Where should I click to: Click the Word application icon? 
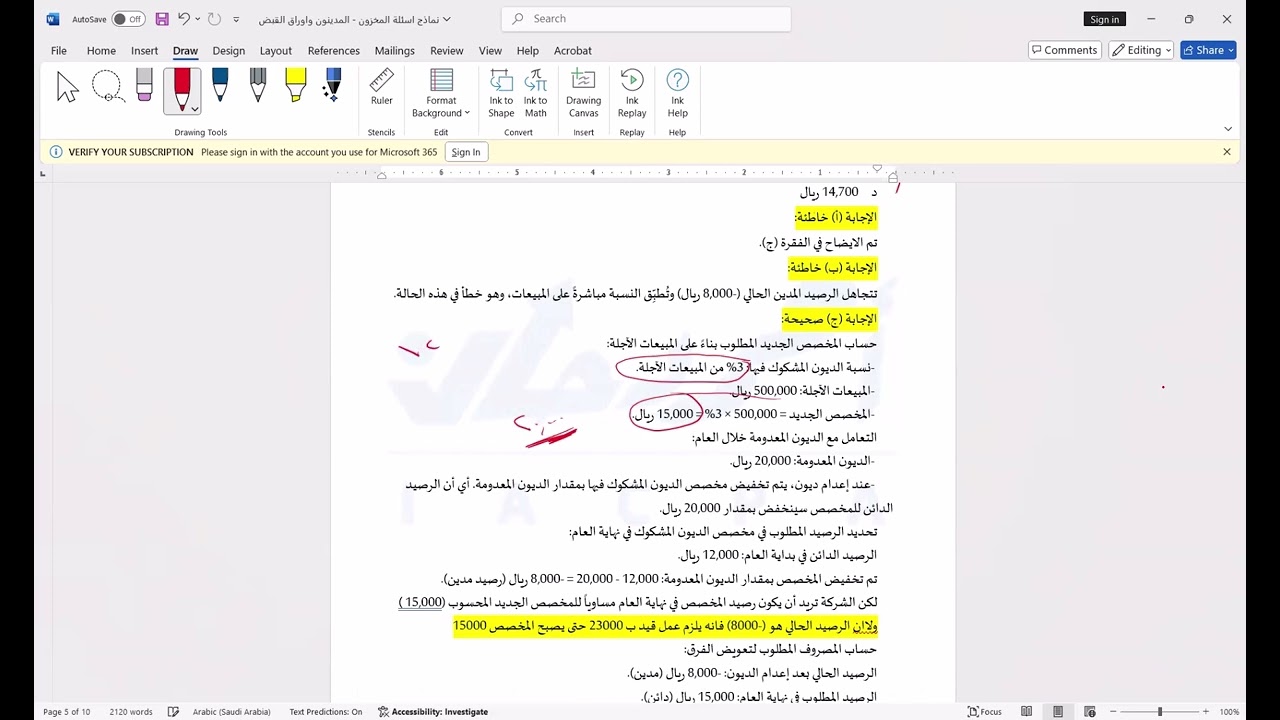tap(53, 19)
